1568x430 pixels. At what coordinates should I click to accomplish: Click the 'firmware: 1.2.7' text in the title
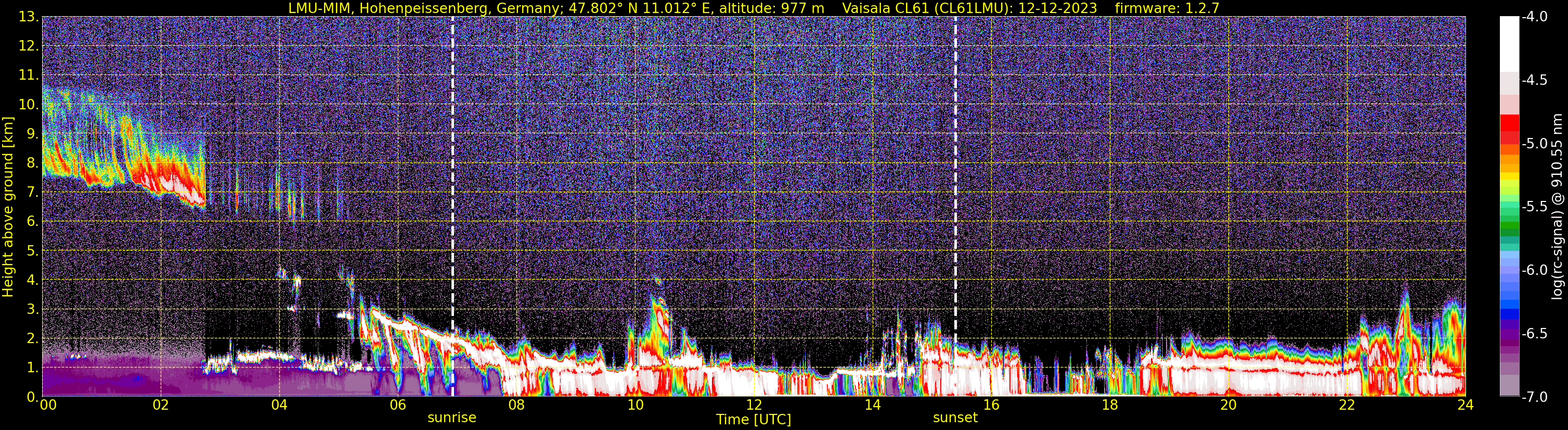point(1167,8)
